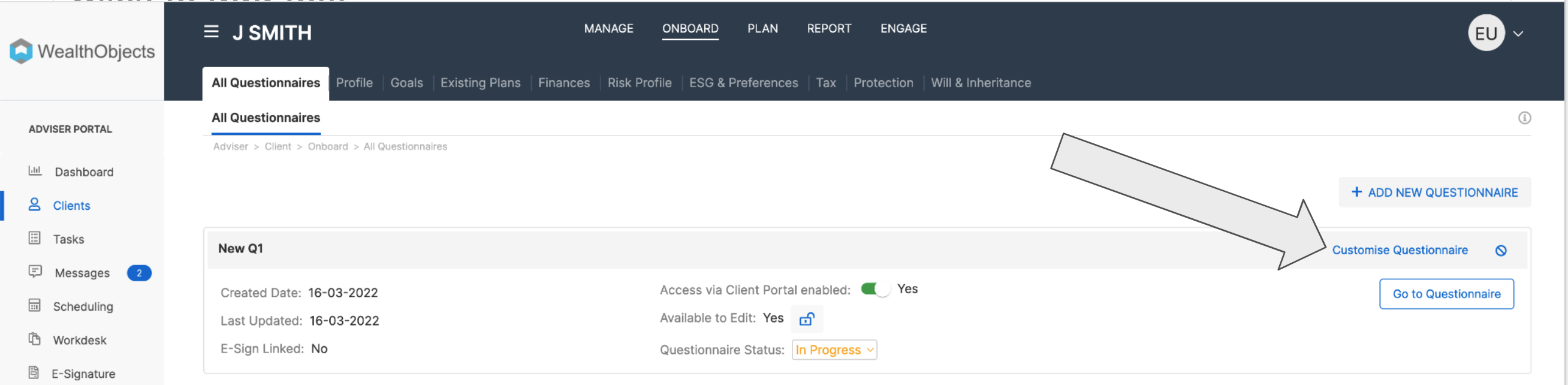Click the messages unread badge showing 2
This screenshot has height=385, width=1568.
pos(139,273)
